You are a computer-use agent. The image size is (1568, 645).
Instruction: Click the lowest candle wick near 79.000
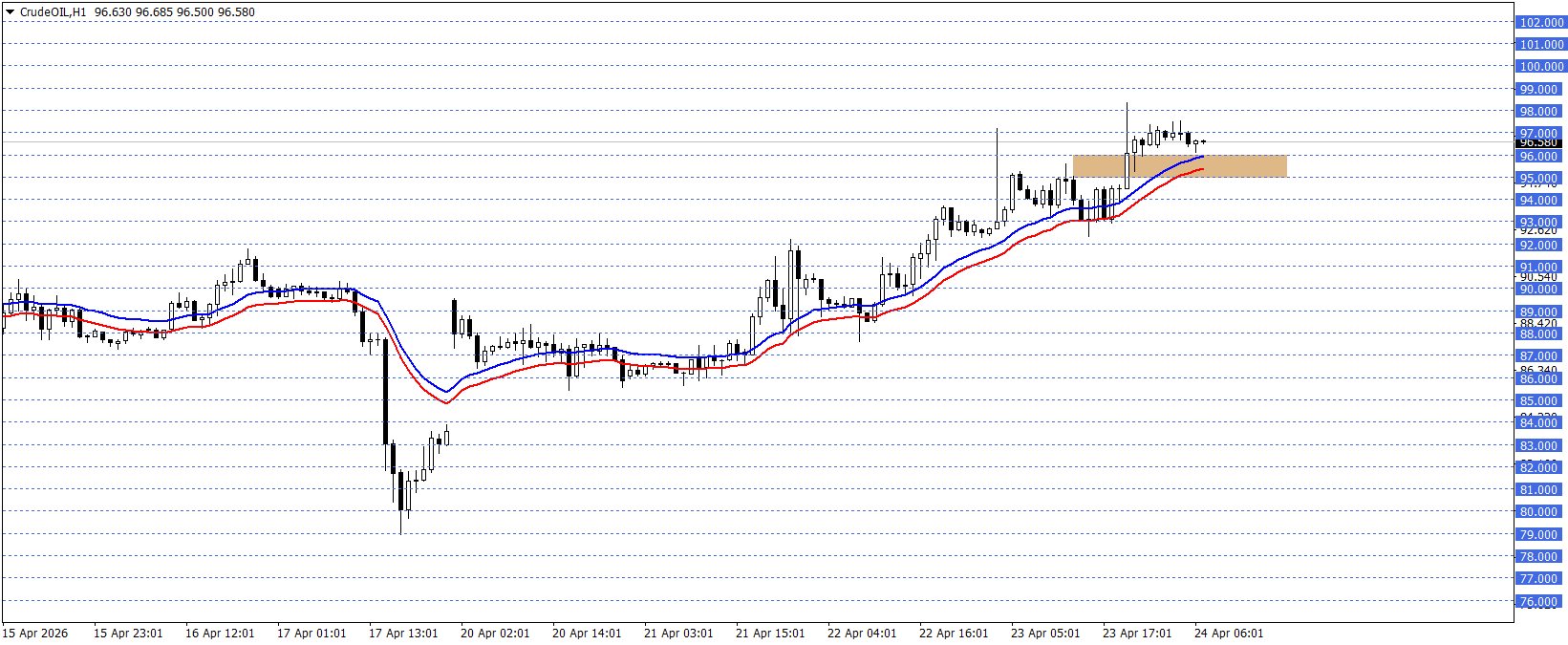[x=400, y=530]
